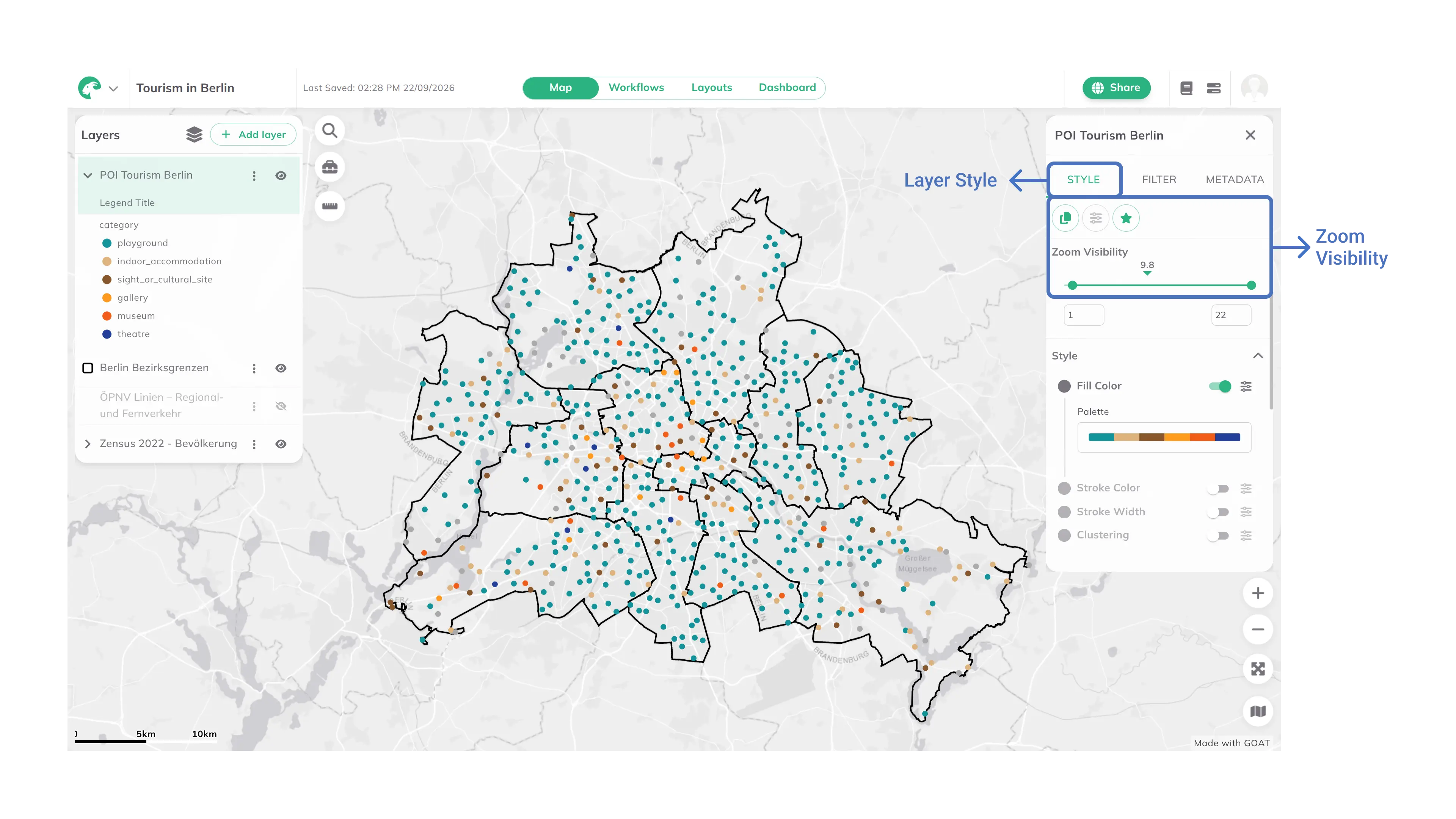The height and width of the screenshot is (819, 1456).
Task: Collapse the Style section
Action: (x=1258, y=356)
